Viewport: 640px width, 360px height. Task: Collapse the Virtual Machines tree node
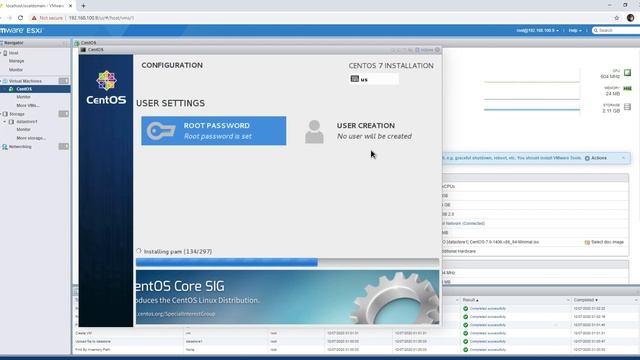coord(1,81)
